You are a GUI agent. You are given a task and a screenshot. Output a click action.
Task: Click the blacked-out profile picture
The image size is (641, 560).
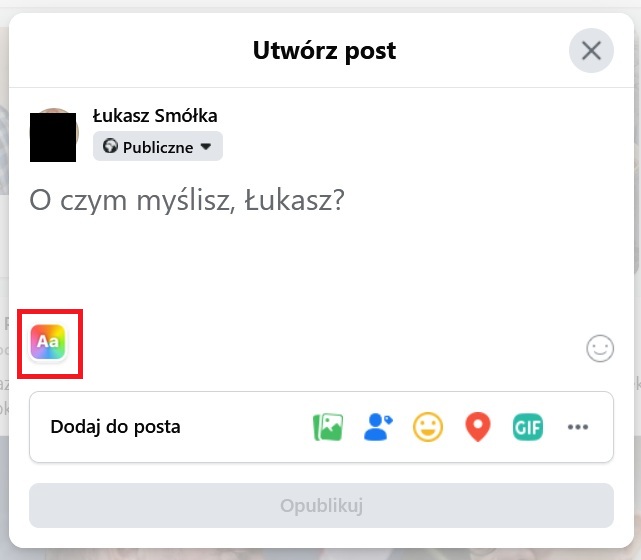pos(53,136)
